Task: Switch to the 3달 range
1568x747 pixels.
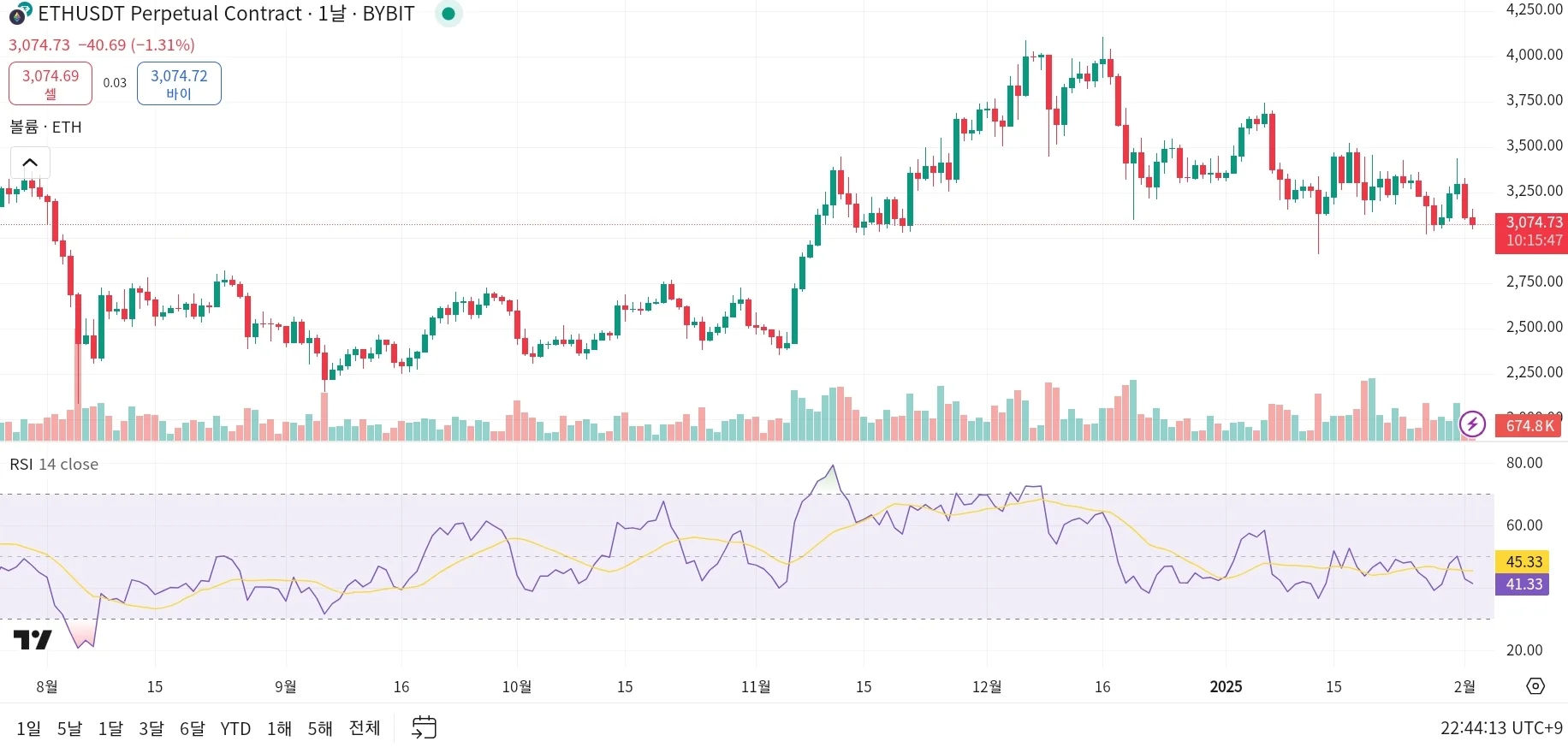Action: tap(151, 728)
